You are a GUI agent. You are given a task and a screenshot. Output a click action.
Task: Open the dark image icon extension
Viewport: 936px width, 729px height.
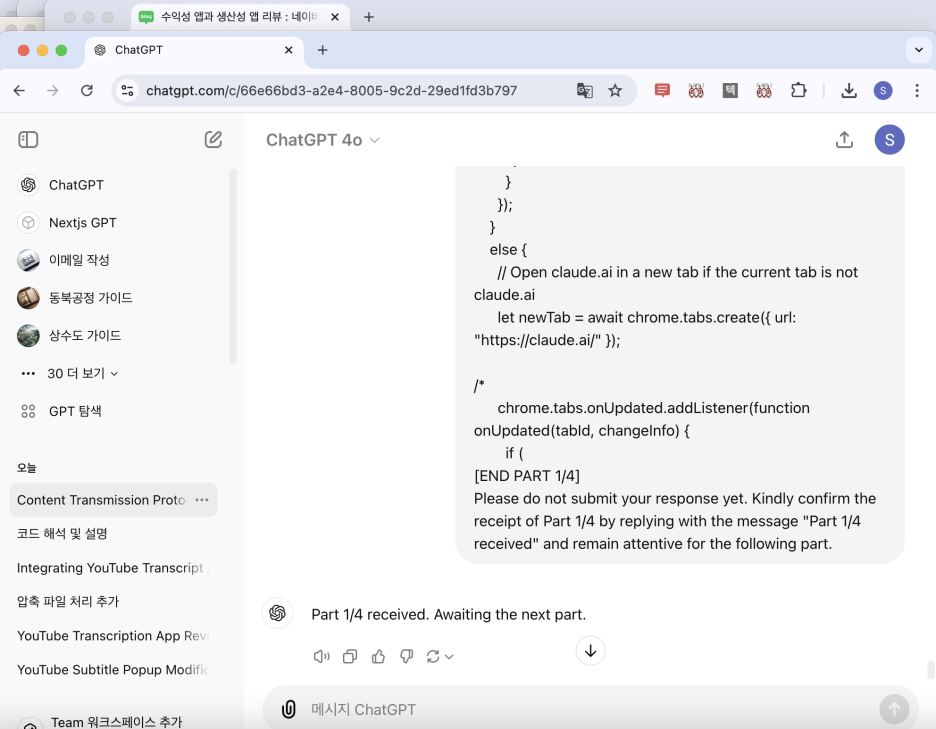click(x=730, y=90)
